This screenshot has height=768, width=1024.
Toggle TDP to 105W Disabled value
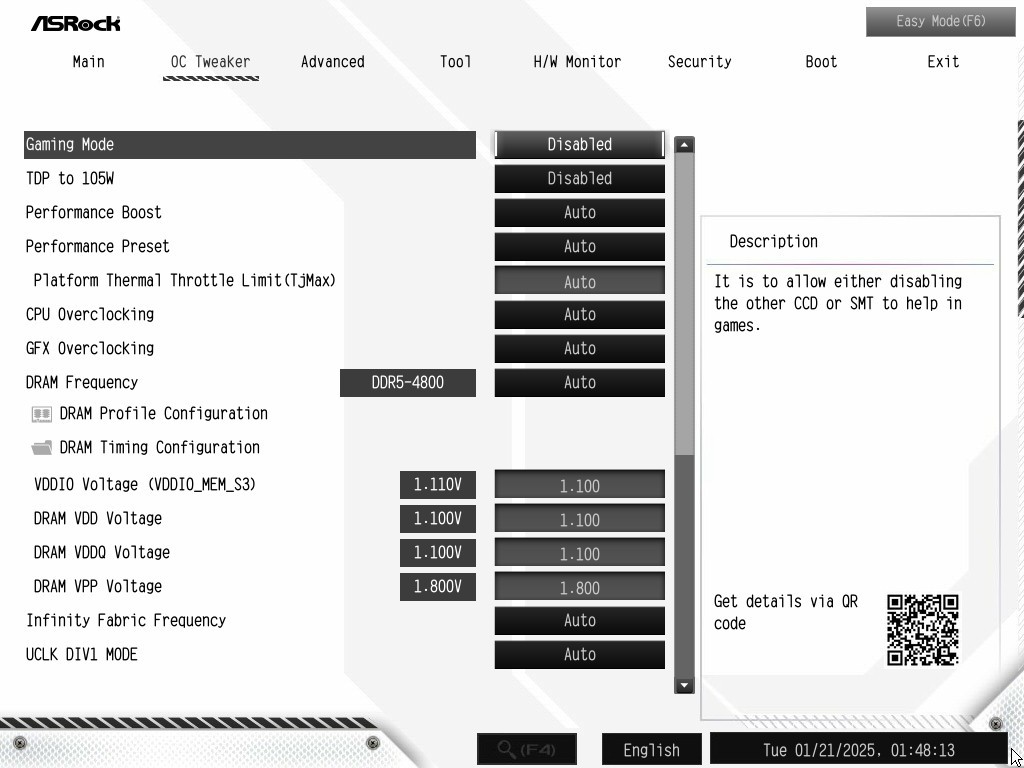click(579, 178)
